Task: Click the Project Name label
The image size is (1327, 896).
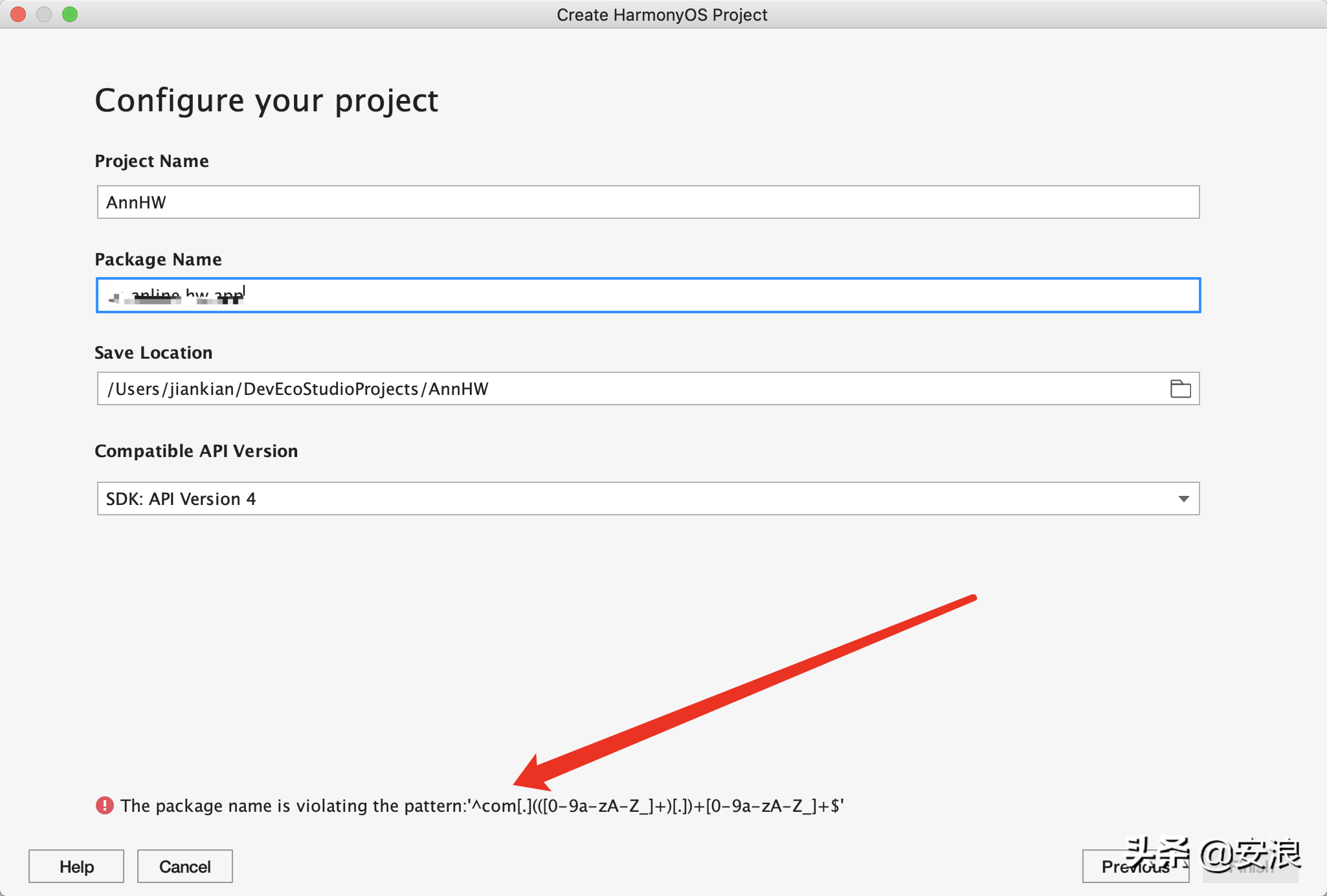Action: [x=151, y=161]
